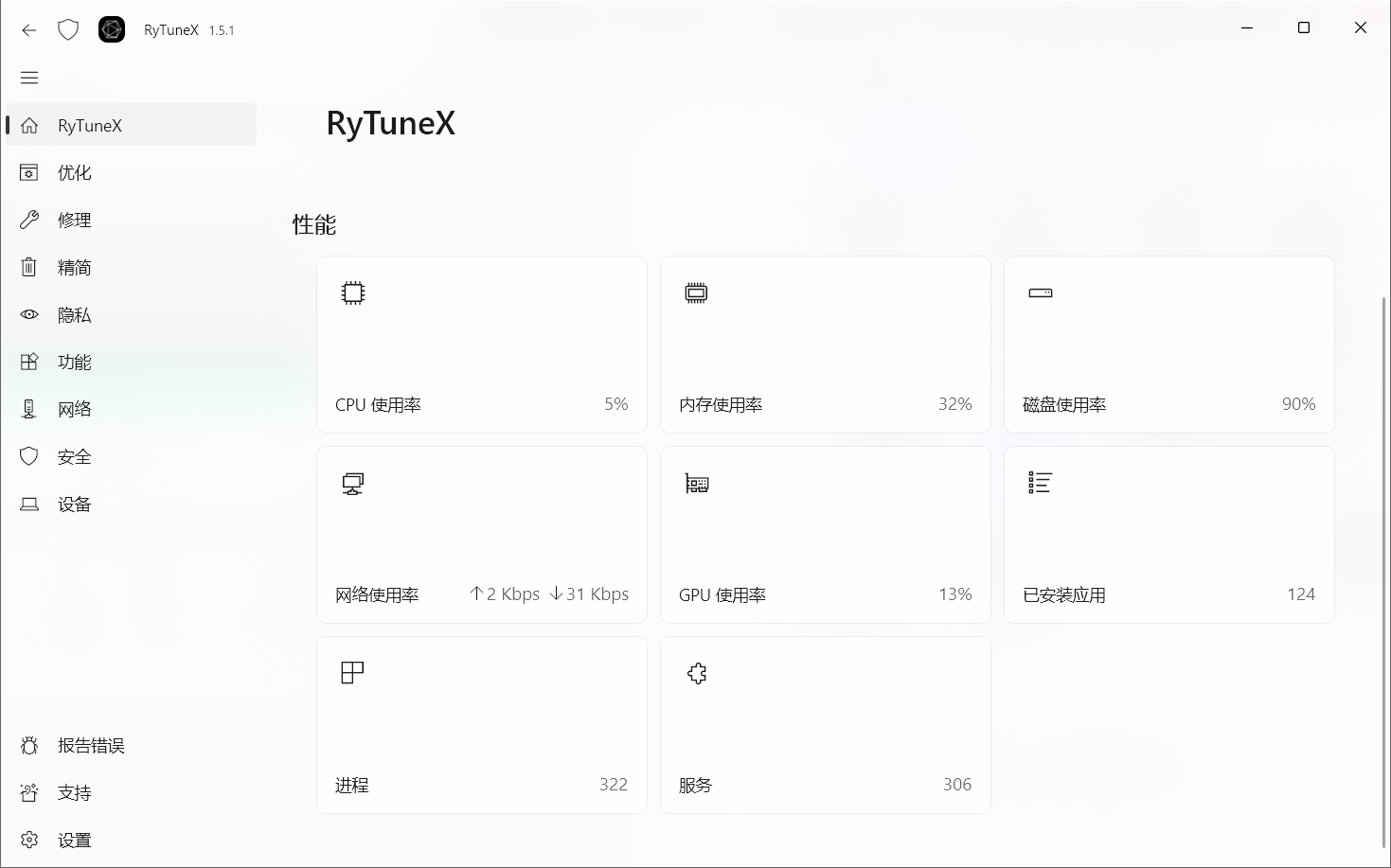Click the 网络 (Network) sidebar icon
1391x868 pixels.
(28, 409)
